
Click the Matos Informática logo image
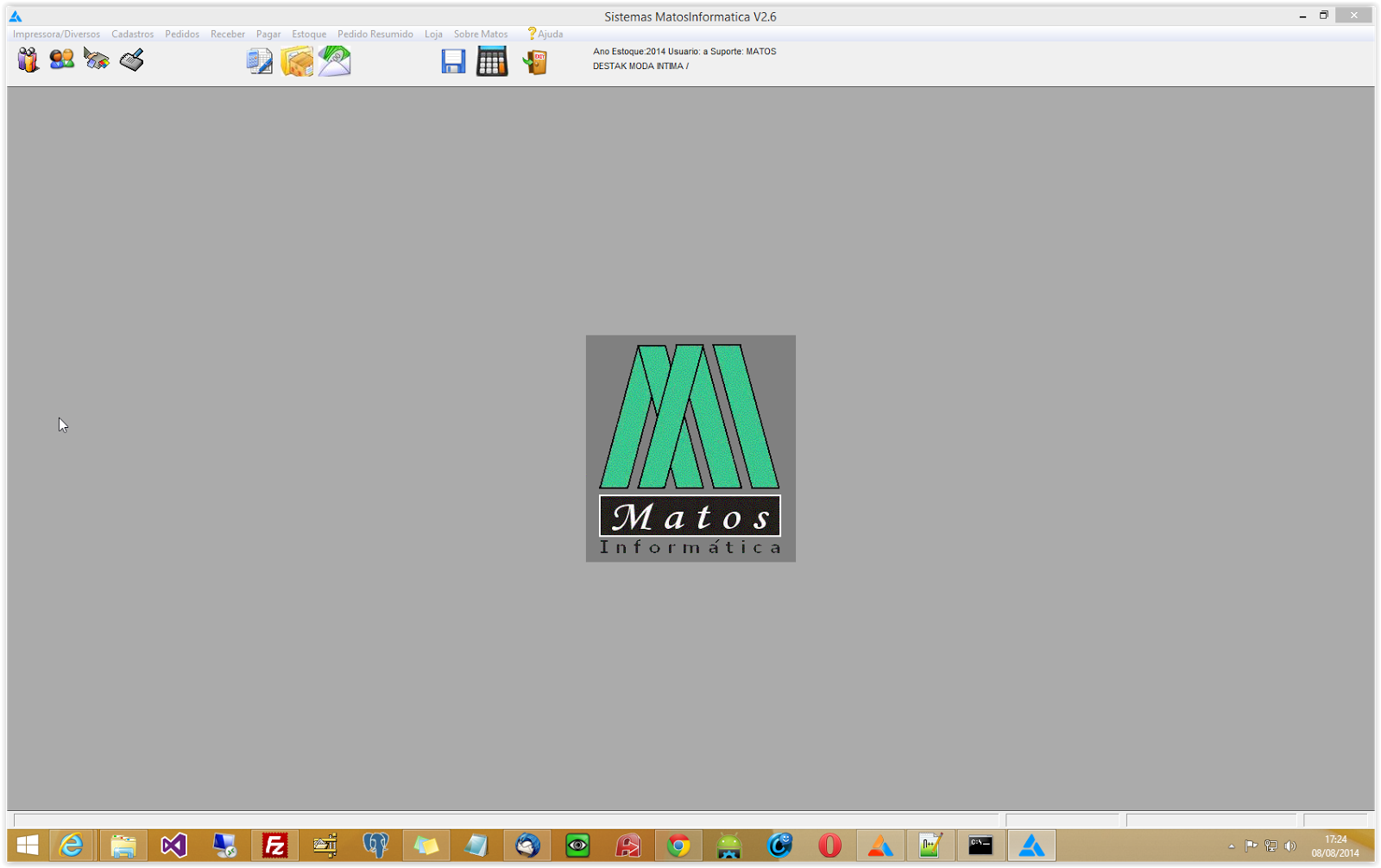click(690, 449)
